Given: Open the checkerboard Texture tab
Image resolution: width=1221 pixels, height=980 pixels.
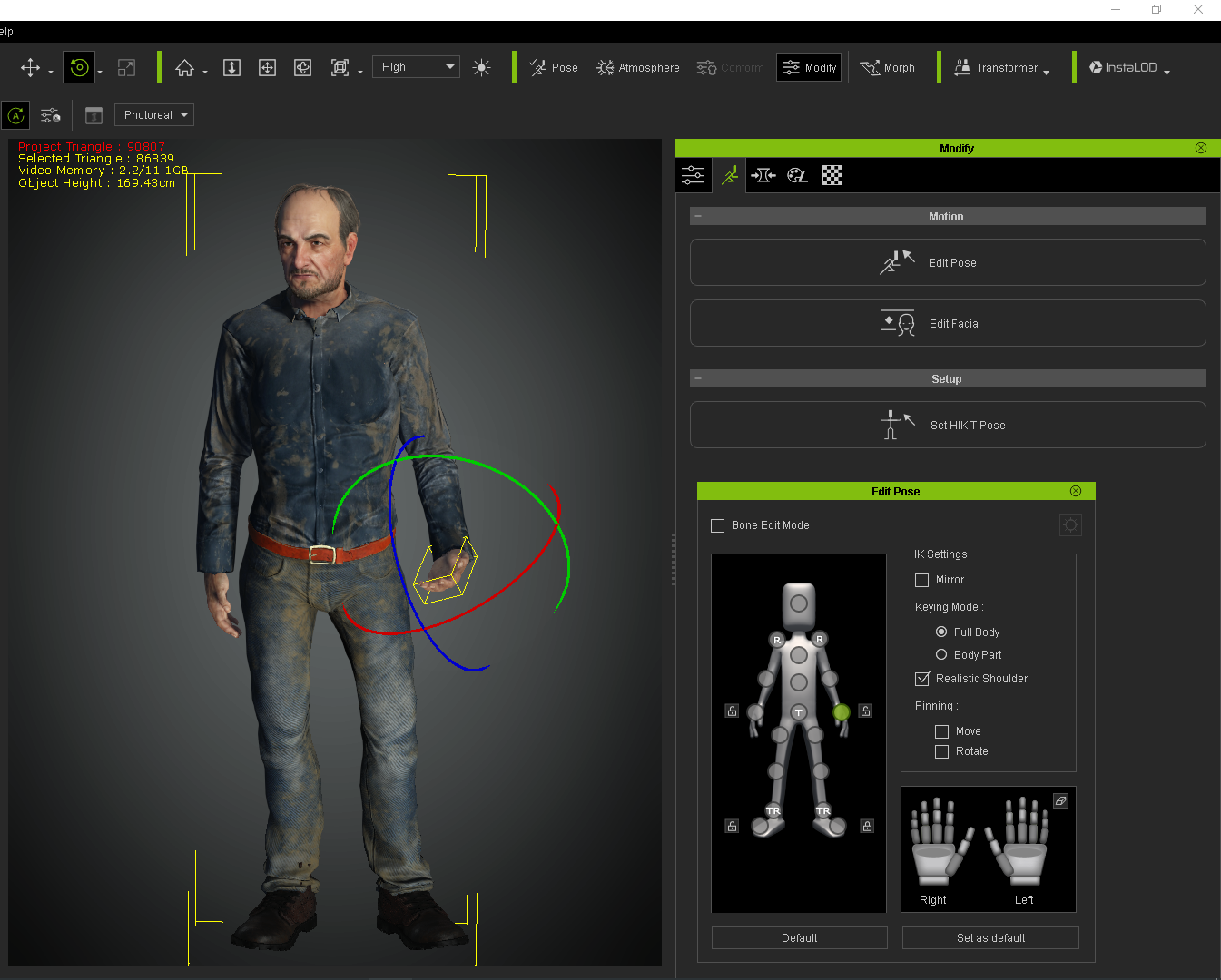Looking at the screenshot, I should 832,175.
